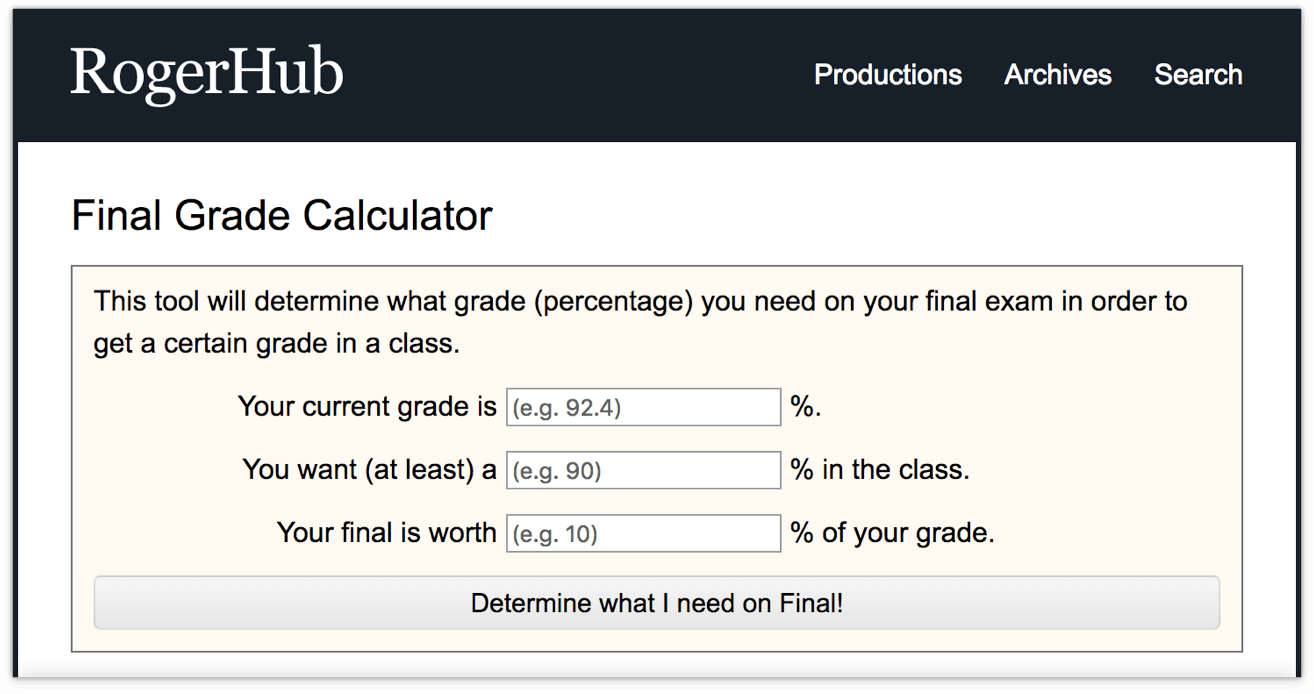The width and height of the screenshot is (1314, 694).
Task: Open the Search option in the navigation bar
Action: point(1197,75)
